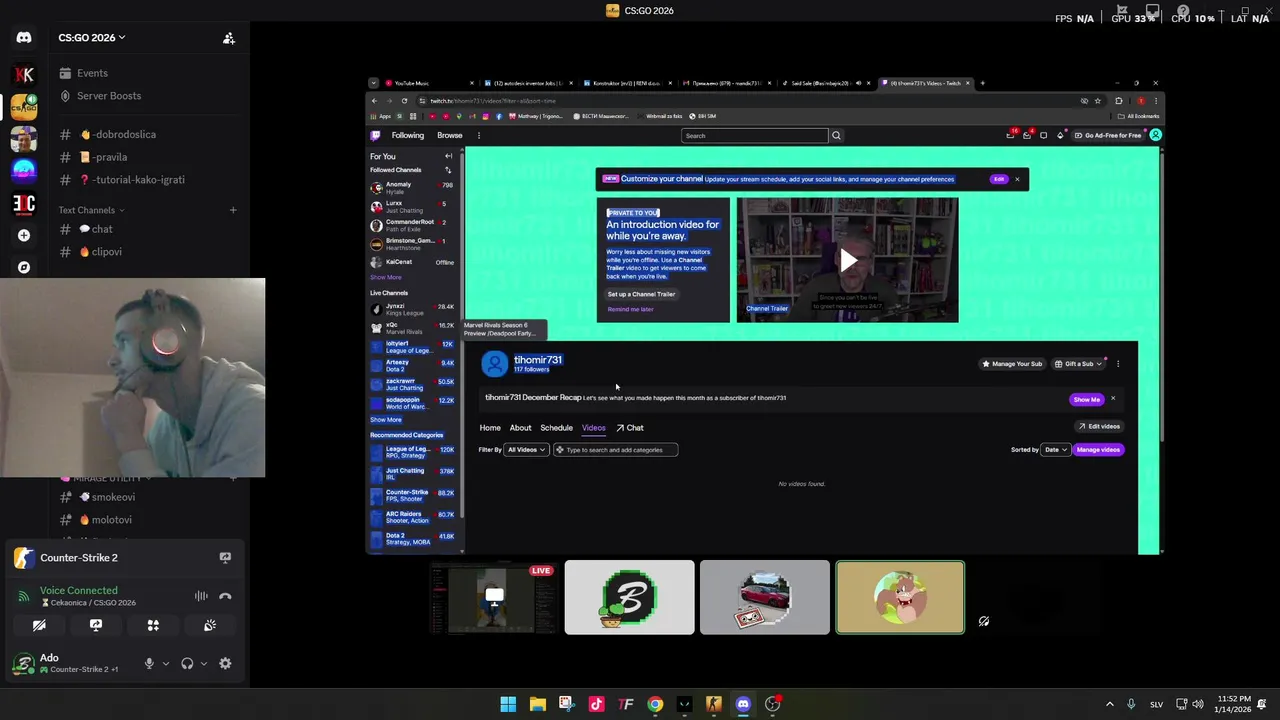
Task: Open Google Chrome from Windows taskbar
Action: [655, 704]
